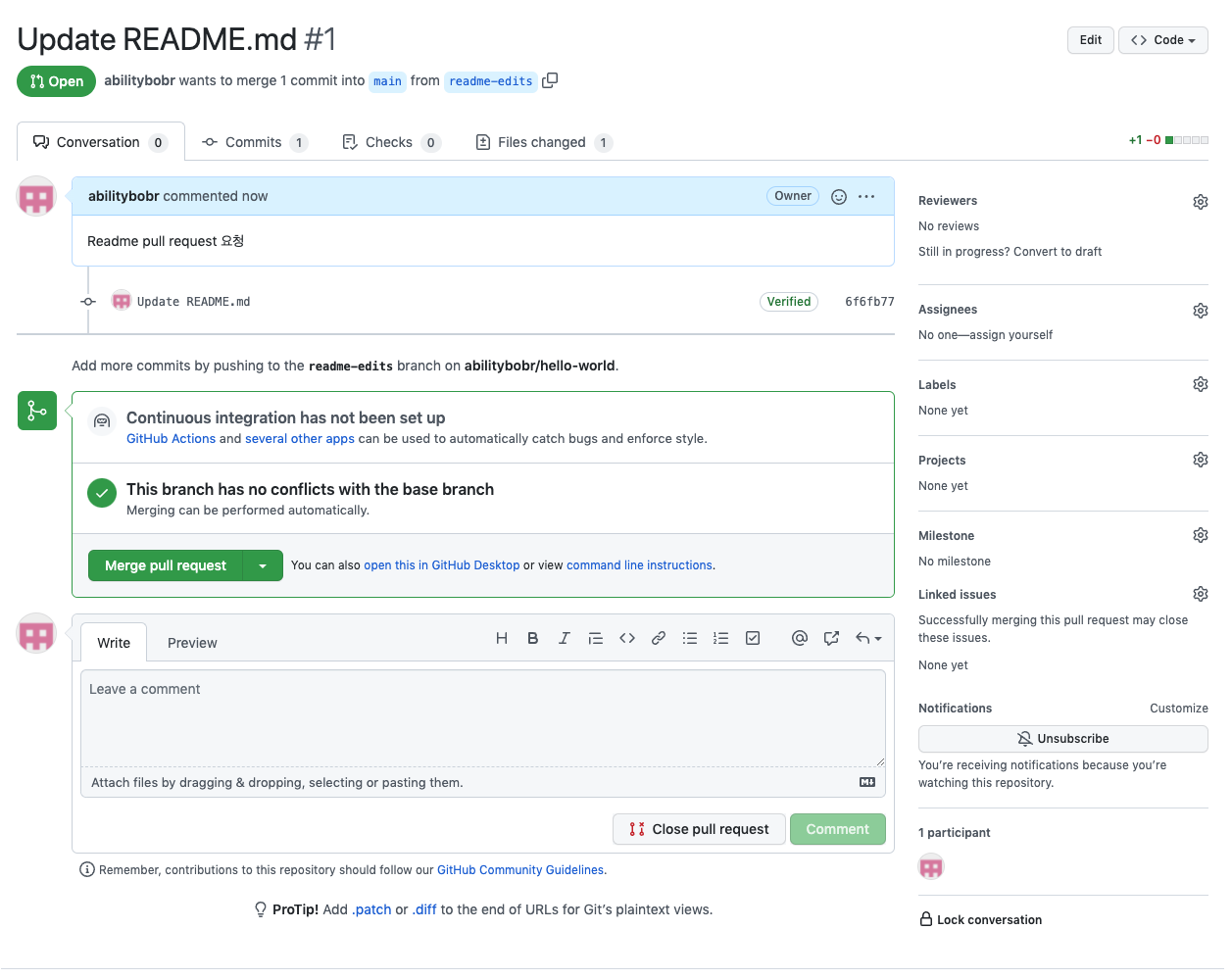Screen dimensions: 1232x979
Task: Click the participant avatar in the sidebar
Action: tap(931, 866)
